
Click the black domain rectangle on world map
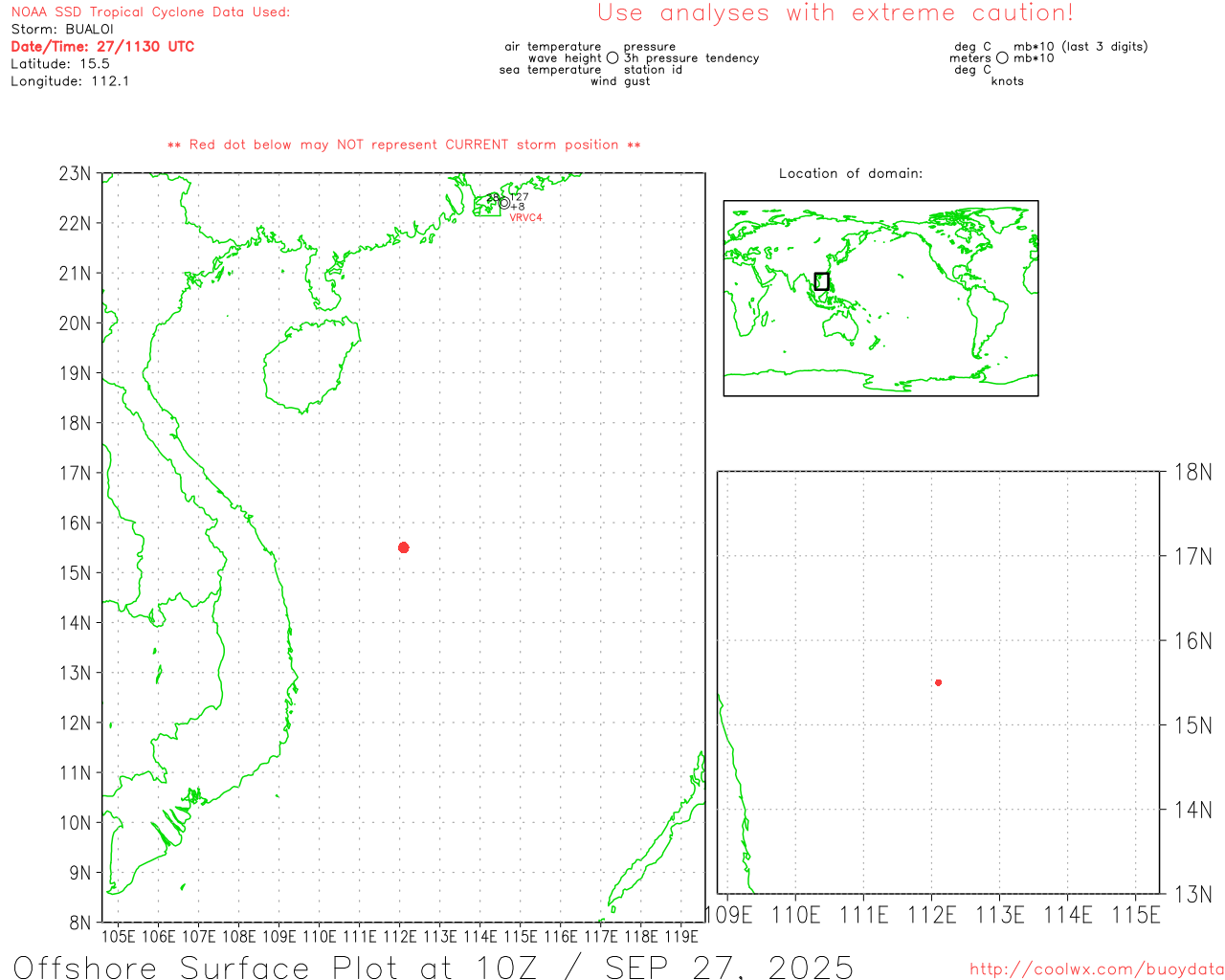[821, 281]
